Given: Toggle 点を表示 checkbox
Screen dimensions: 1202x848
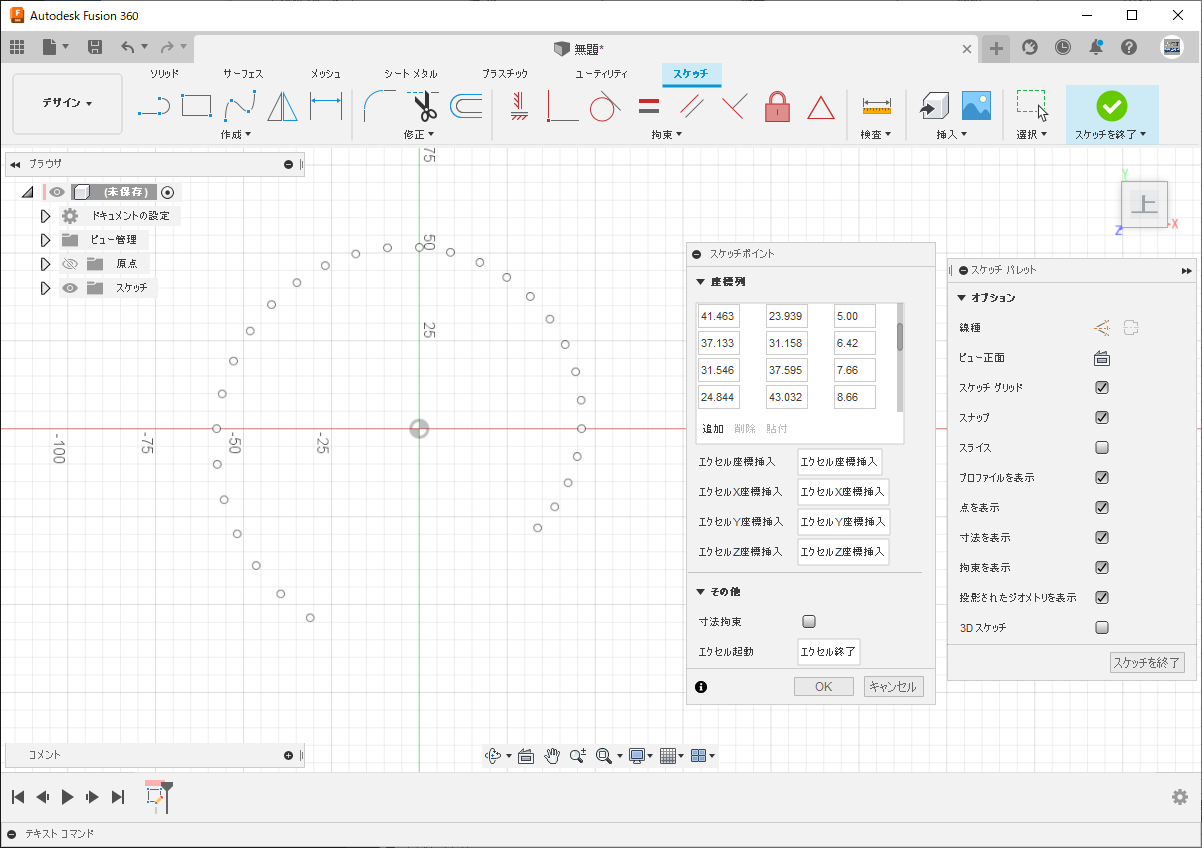Looking at the screenshot, I should tap(1102, 508).
